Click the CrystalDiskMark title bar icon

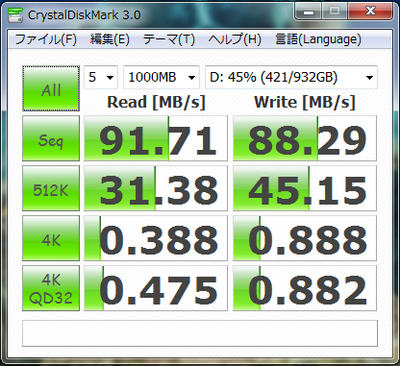pos(15,15)
